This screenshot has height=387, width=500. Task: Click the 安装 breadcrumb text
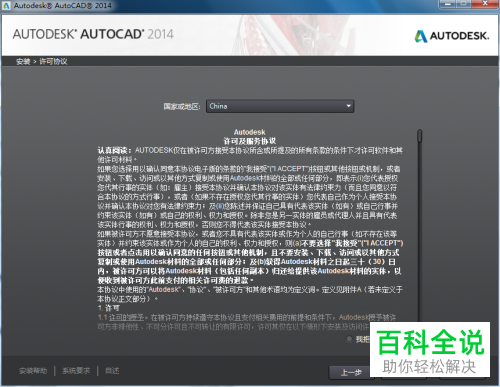[23, 61]
